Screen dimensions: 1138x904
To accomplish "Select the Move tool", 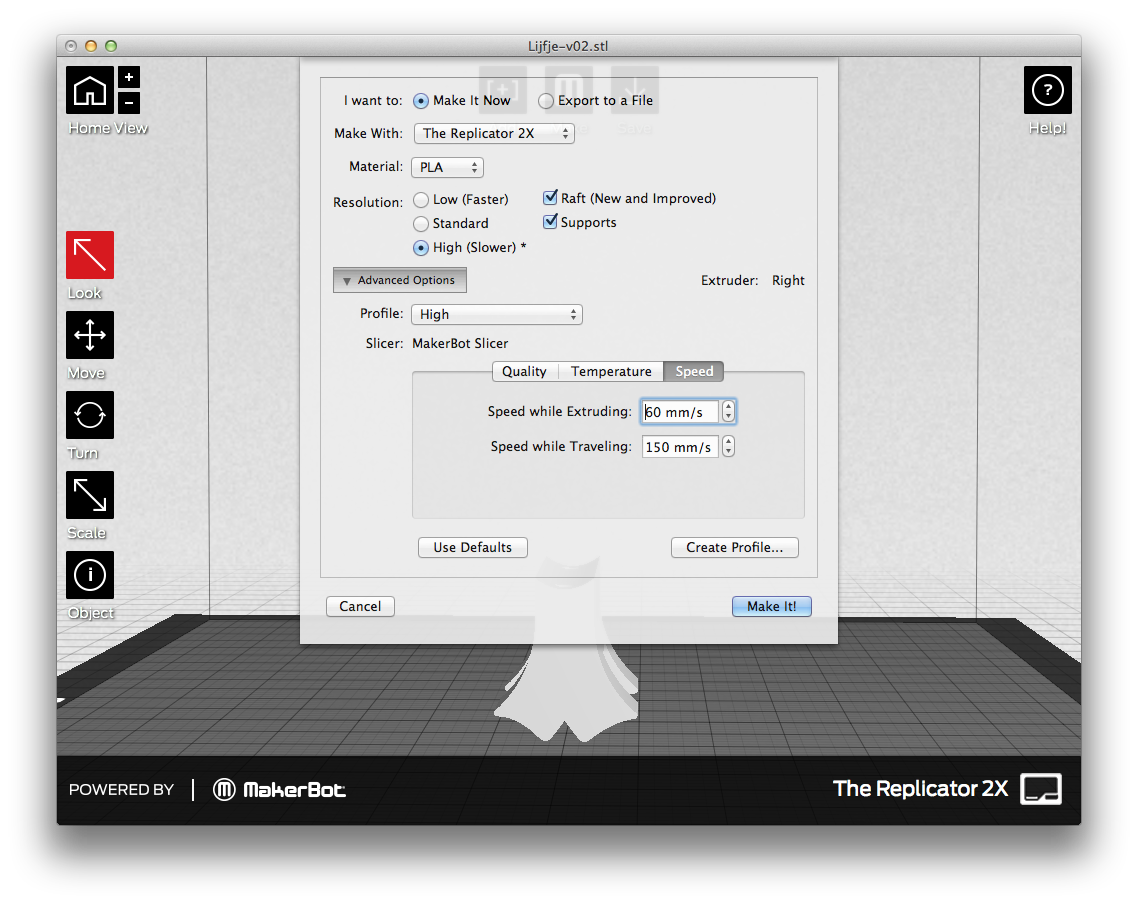I will pos(89,335).
